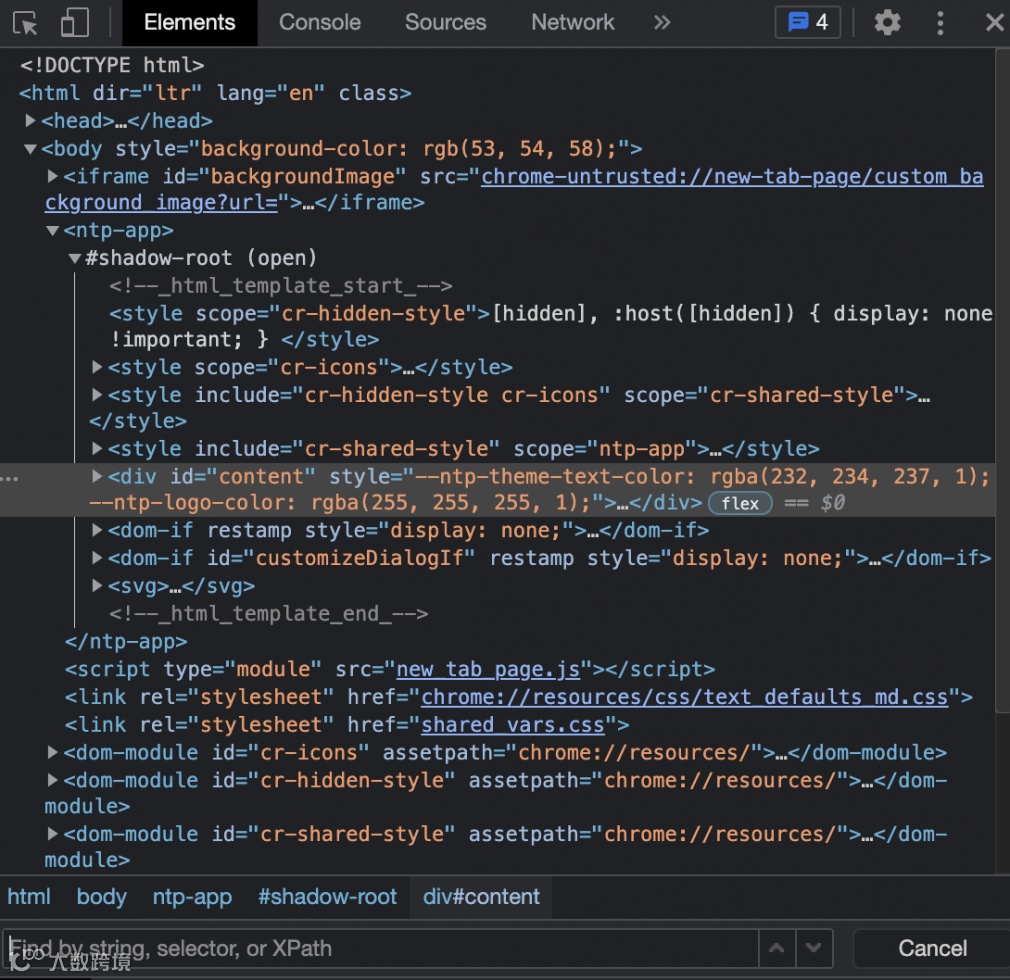This screenshot has height=980, width=1010.
Task: Select ntp-app in the breadcrumb bar
Action: 192,897
